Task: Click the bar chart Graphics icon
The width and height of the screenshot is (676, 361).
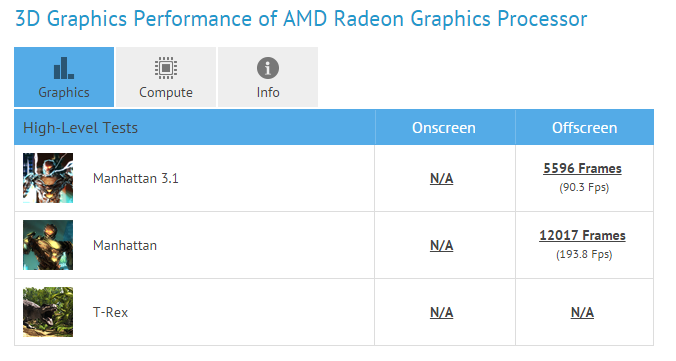Action: tap(64, 68)
